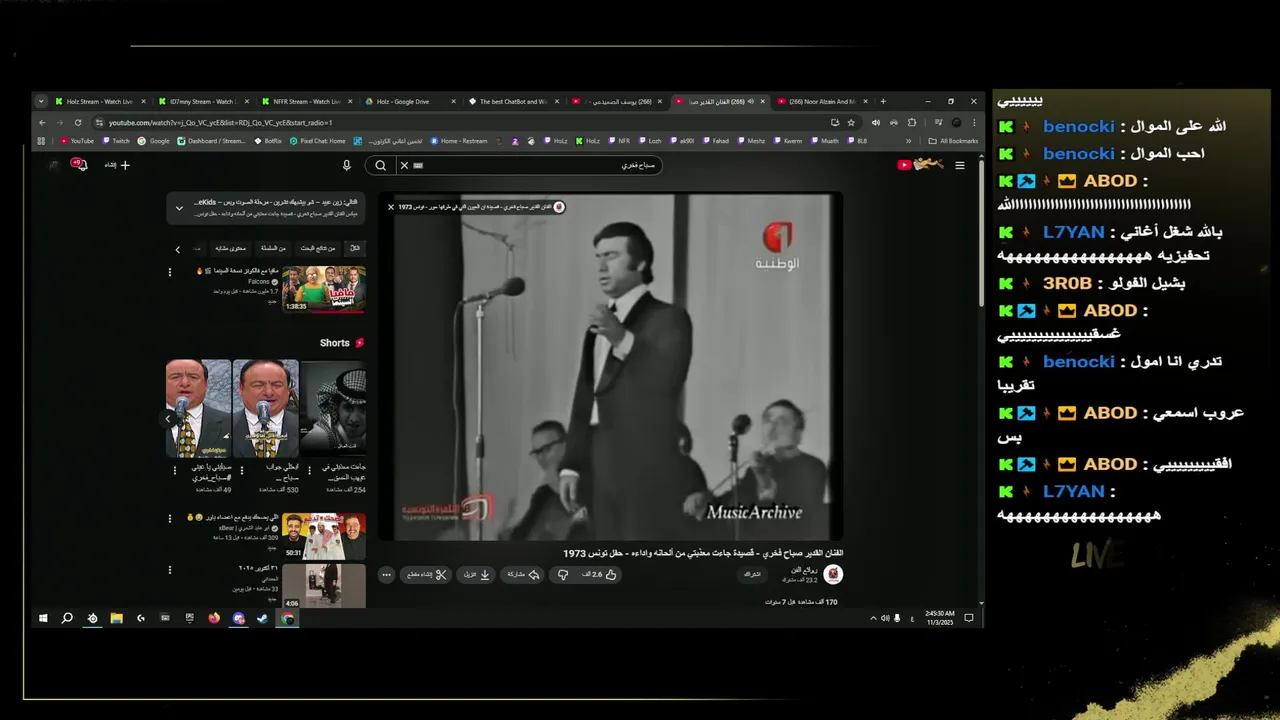The width and height of the screenshot is (1280, 720).
Task: Open the short with 530K views
Action: (265, 408)
